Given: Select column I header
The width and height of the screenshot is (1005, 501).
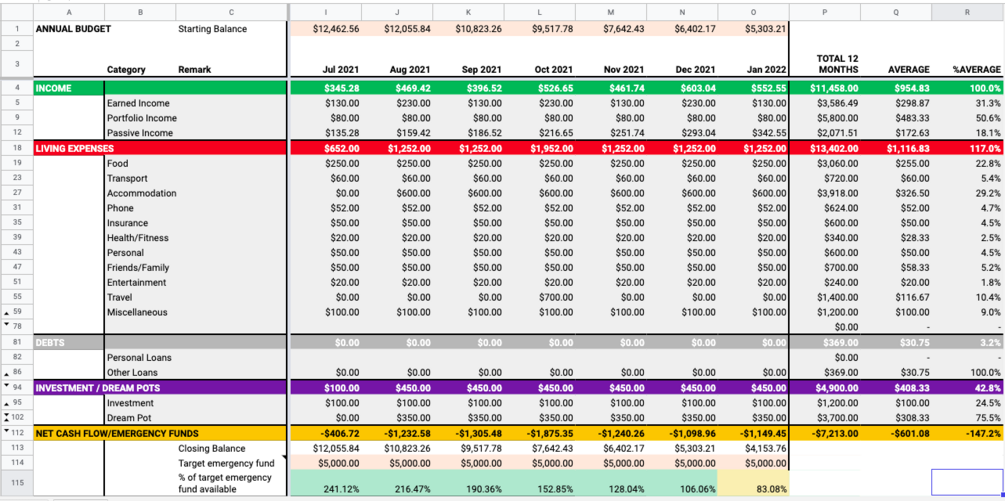Looking at the screenshot, I should (326, 12).
